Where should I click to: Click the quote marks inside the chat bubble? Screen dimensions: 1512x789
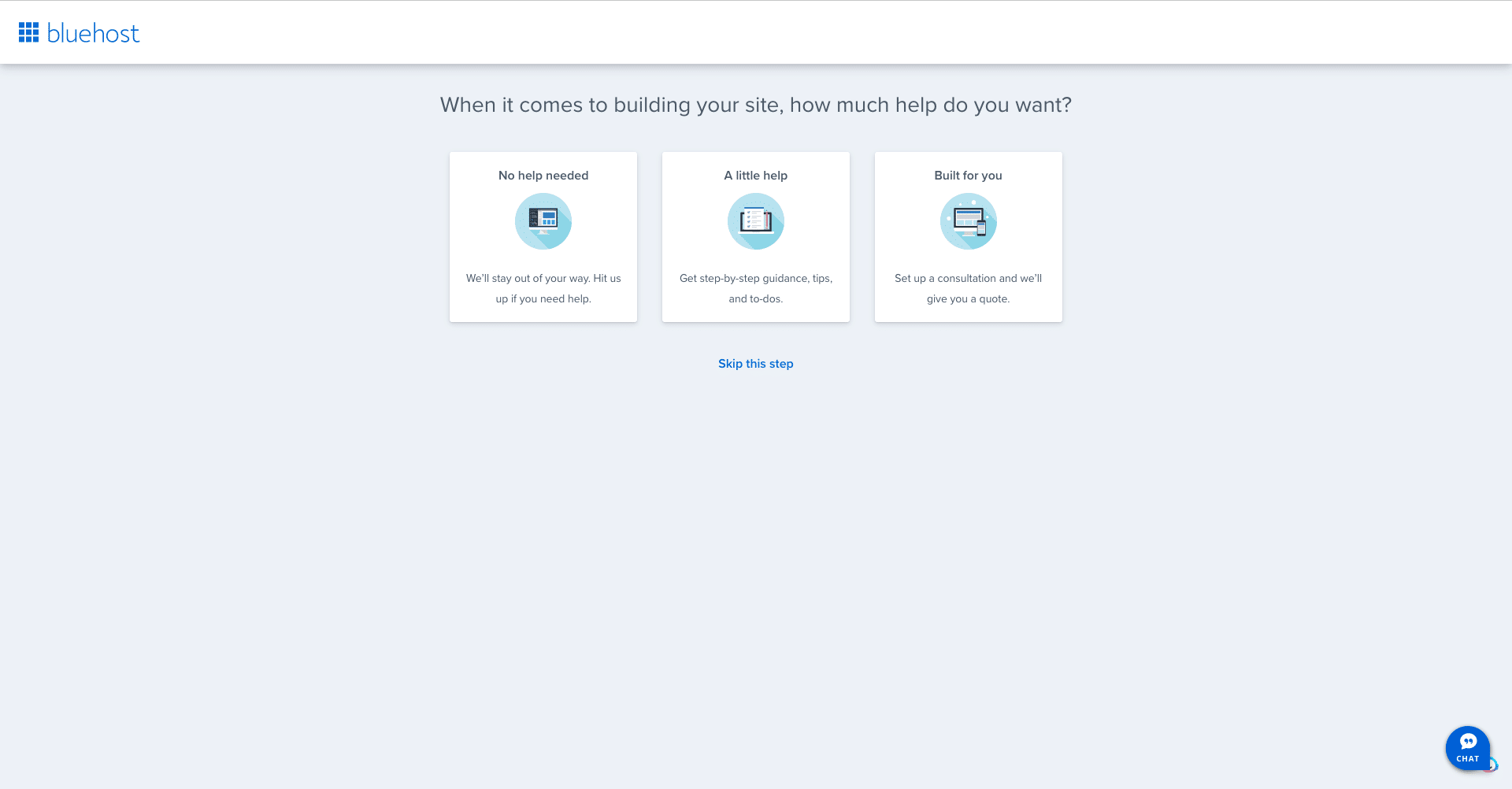(x=1468, y=742)
